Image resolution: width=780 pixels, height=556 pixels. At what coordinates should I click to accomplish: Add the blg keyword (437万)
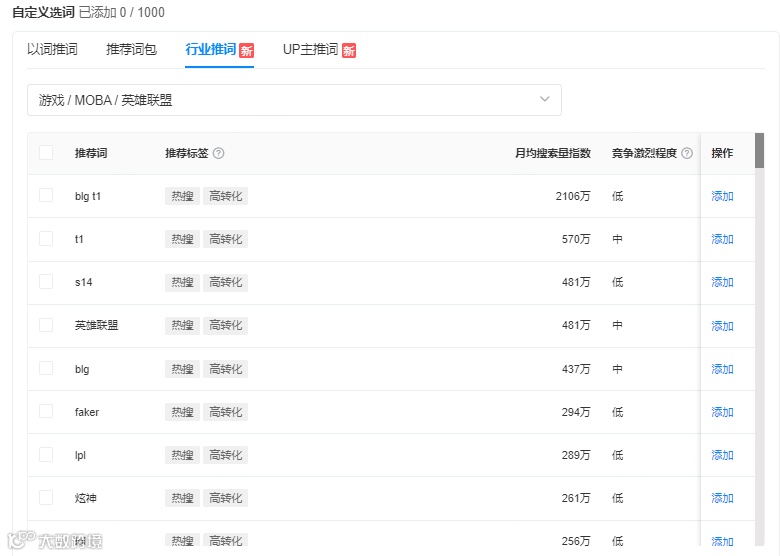pyautogui.click(x=722, y=369)
